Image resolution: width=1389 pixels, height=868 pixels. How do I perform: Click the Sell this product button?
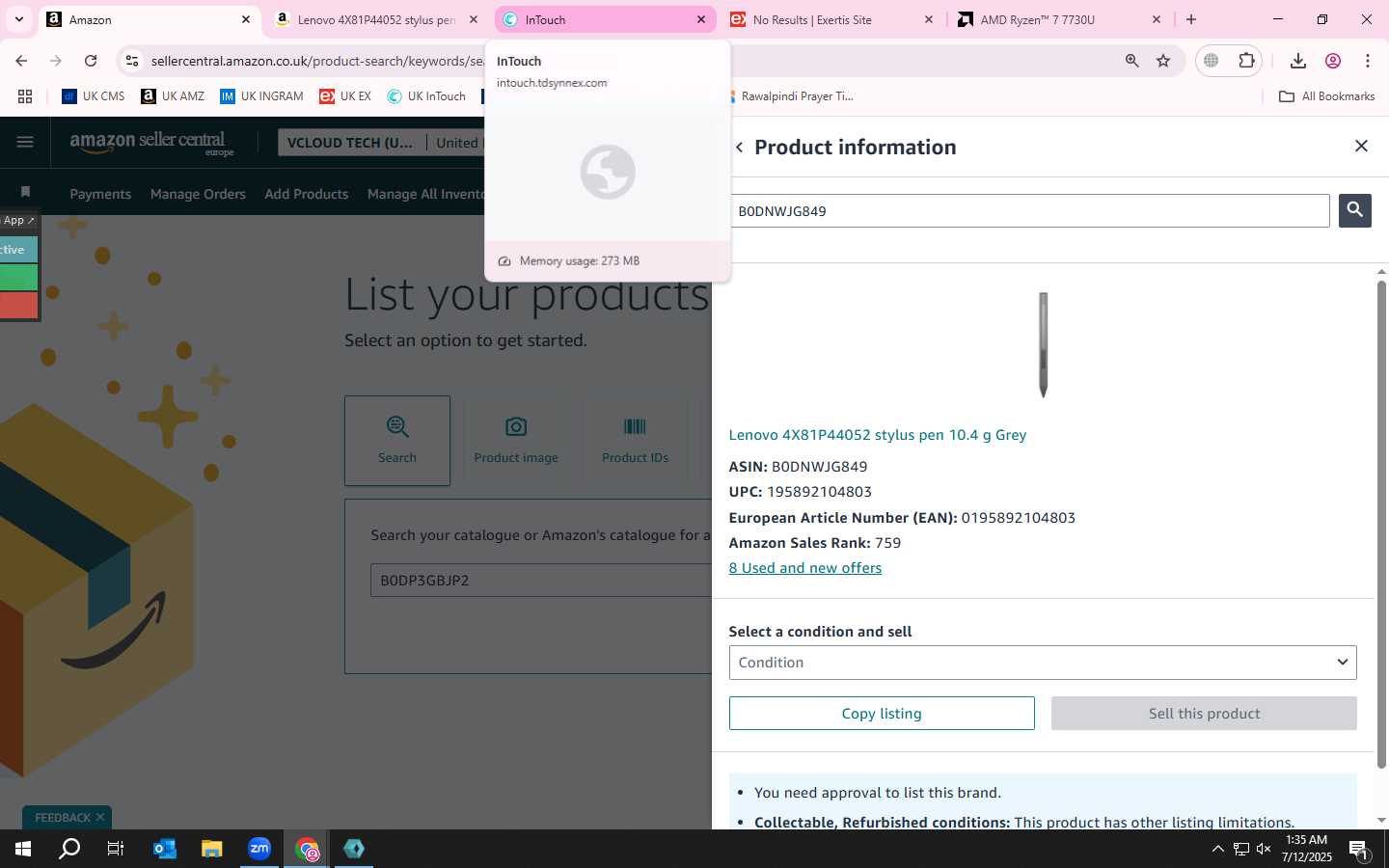(x=1204, y=714)
